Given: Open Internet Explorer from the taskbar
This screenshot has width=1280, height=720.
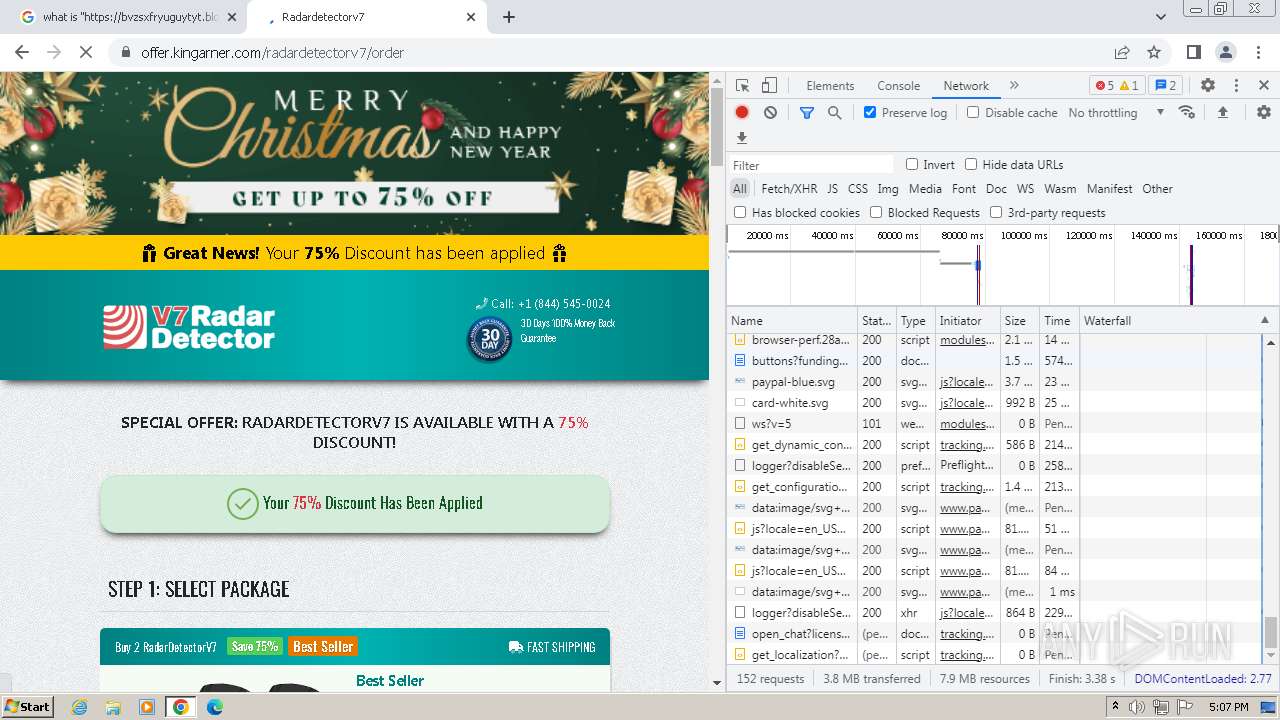Looking at the screenshot, I should 80,707.
